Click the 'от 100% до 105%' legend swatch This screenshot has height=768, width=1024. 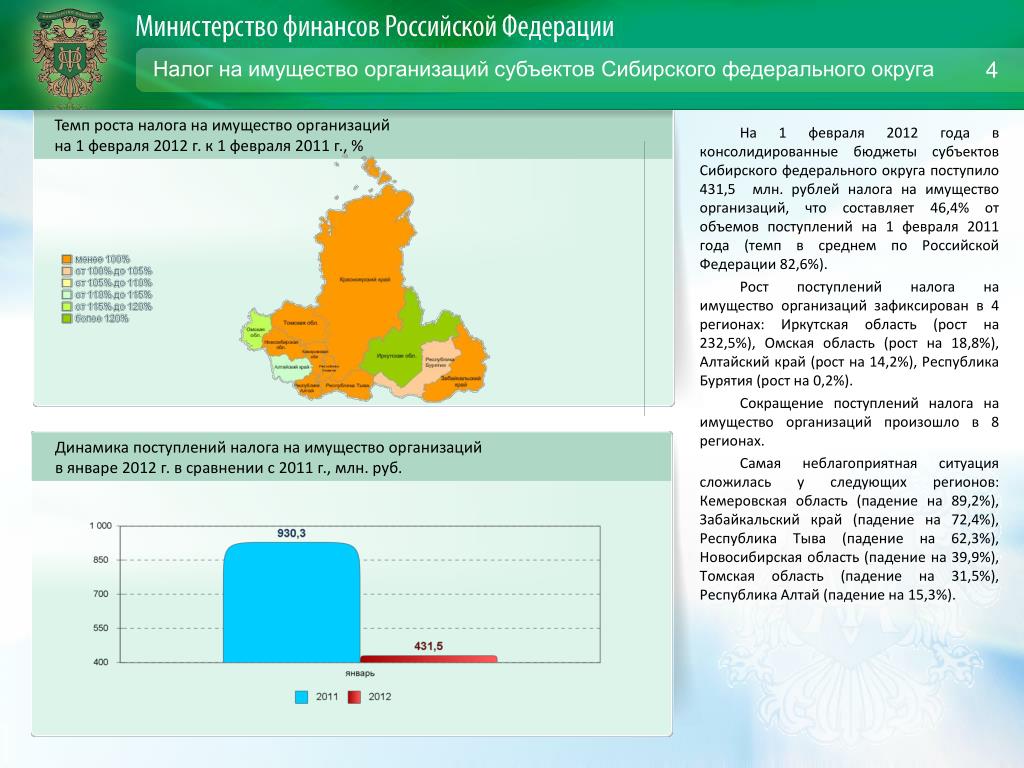(x=67, y=271)
